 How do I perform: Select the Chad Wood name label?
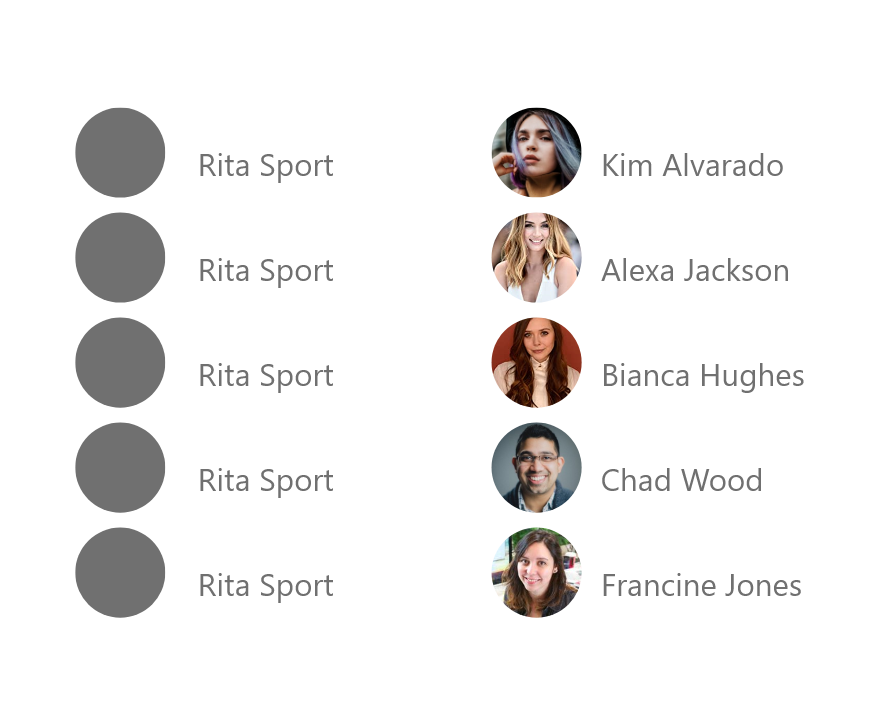(x=682, y=480)
